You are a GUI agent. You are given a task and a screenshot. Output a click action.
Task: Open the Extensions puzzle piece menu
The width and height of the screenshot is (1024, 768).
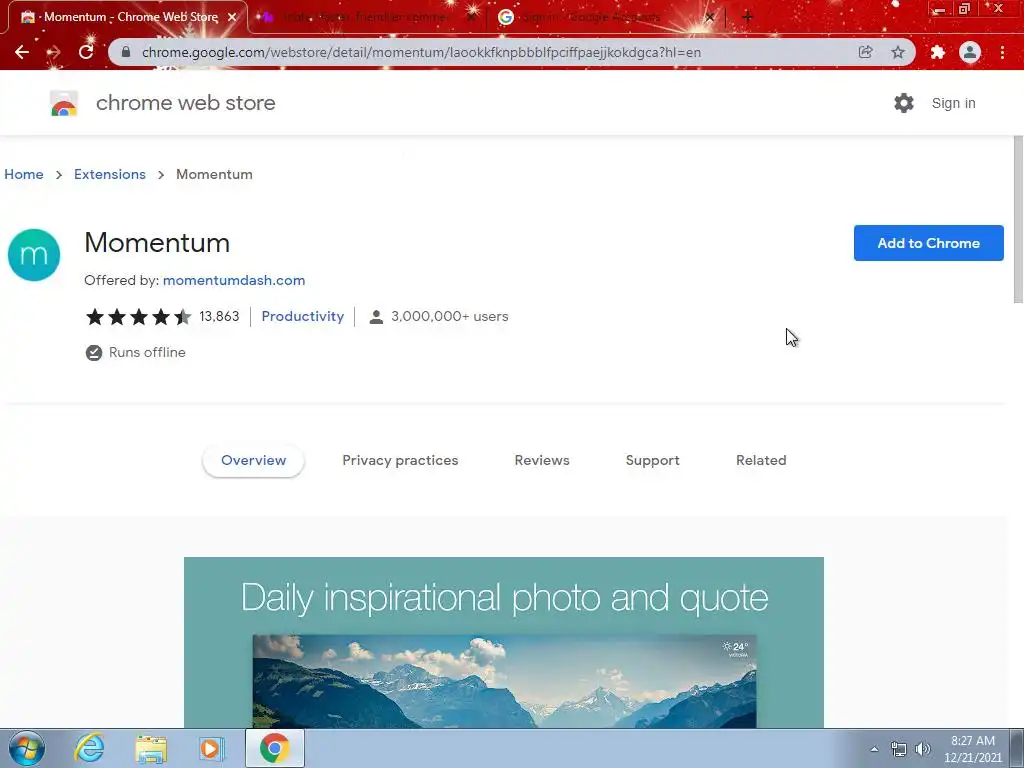(938, 52)
